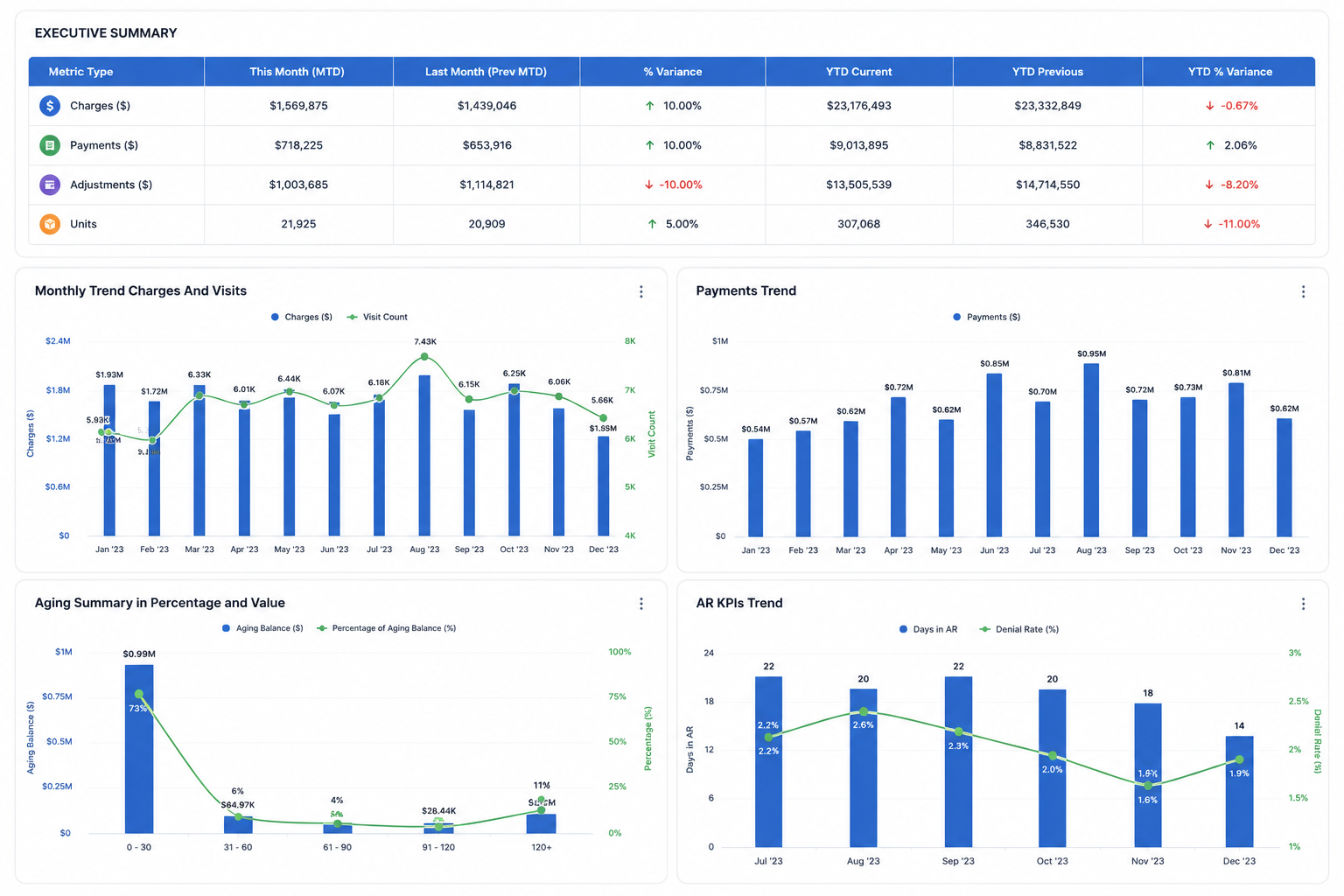Click the $0.85M Jun '23 payments bar
The height and width of the screenshot is (896, 1344).
(x=994, y=455)
